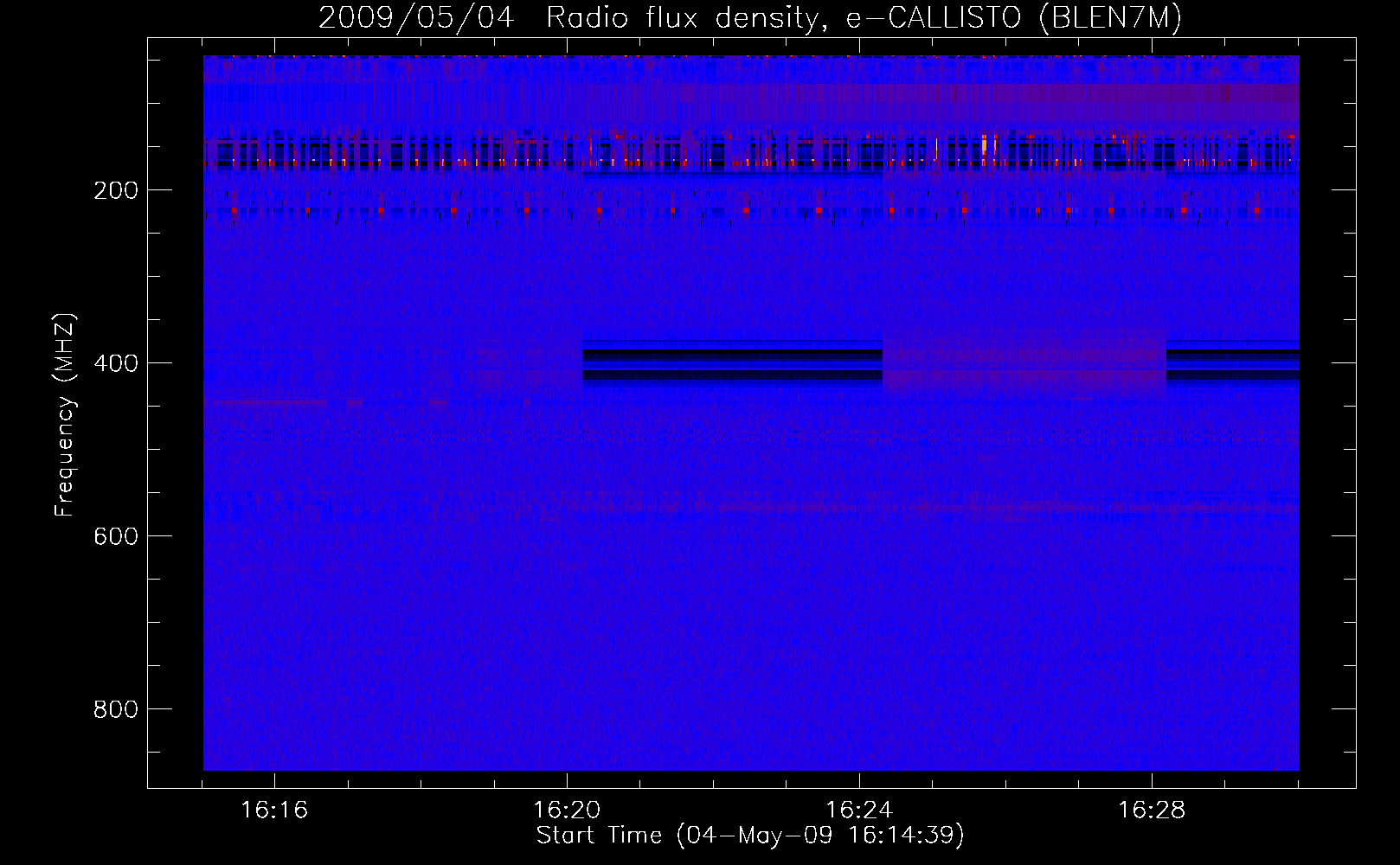Click the '16:16' time tick label
Screen dimensions: 1400x865
(274, 811)
